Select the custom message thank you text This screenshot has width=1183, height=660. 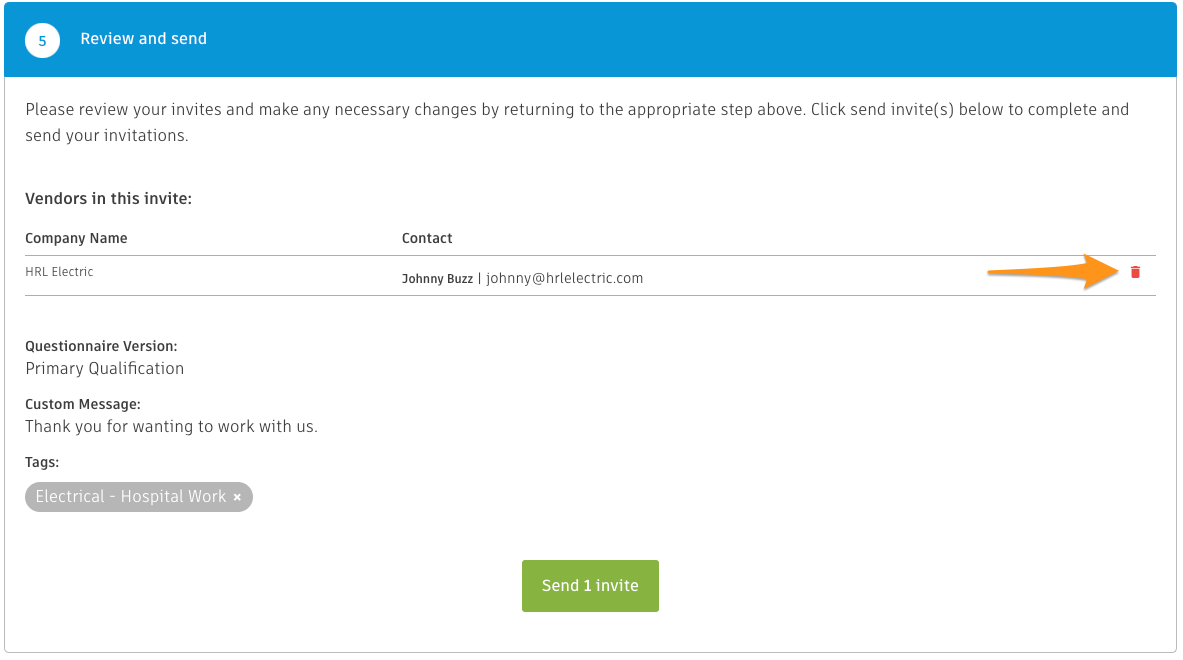tap(171, 426)
